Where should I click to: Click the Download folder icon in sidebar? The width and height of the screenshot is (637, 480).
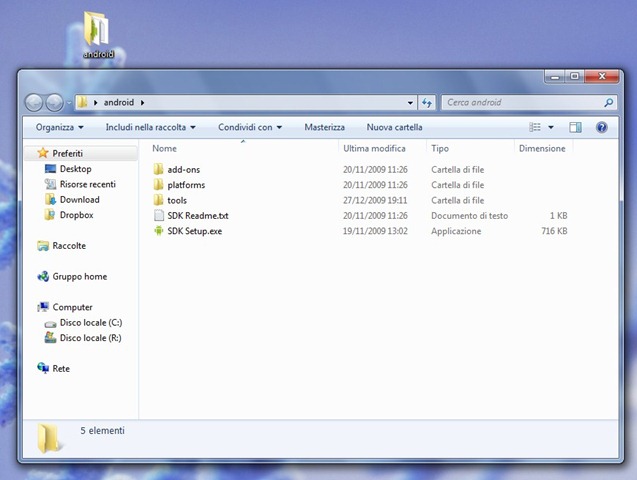50,199
